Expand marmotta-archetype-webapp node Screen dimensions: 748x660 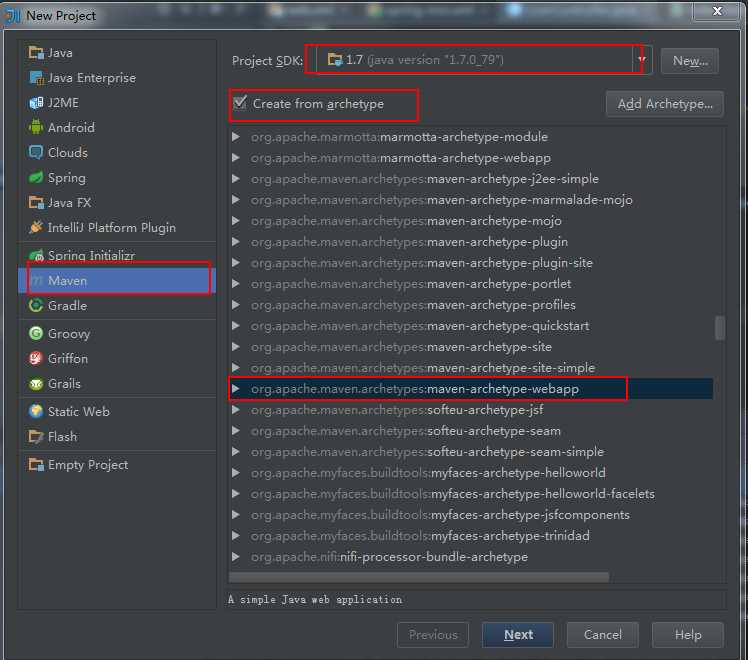tap(236, 158)
